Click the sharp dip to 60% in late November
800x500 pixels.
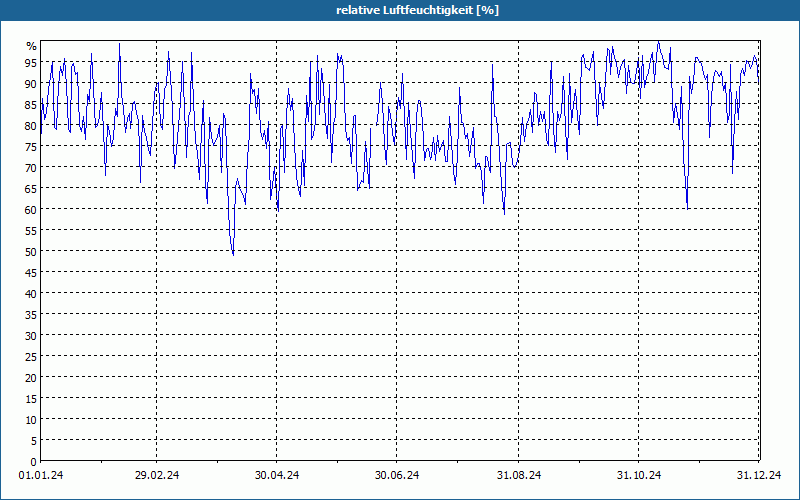[x=687, y=208]
